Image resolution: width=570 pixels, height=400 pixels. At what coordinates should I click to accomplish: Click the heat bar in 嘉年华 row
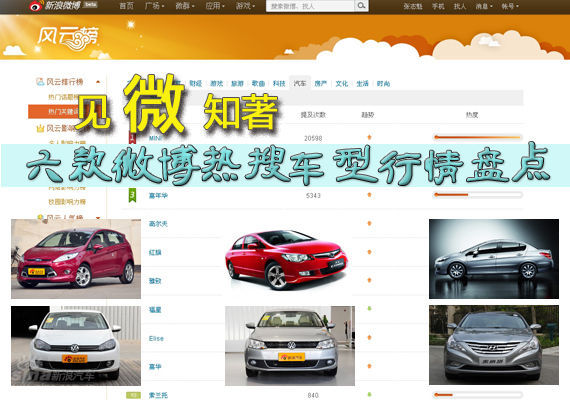click(x=478, y=195)
